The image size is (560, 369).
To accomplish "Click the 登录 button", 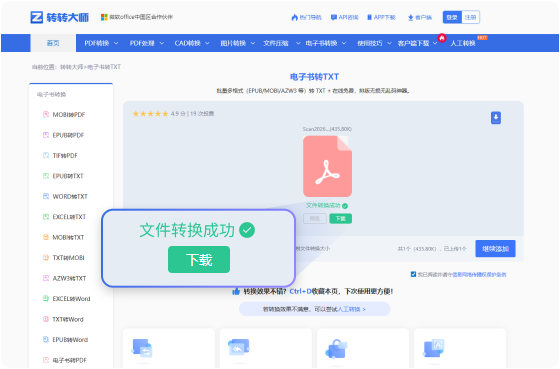I will click(452, 17).
